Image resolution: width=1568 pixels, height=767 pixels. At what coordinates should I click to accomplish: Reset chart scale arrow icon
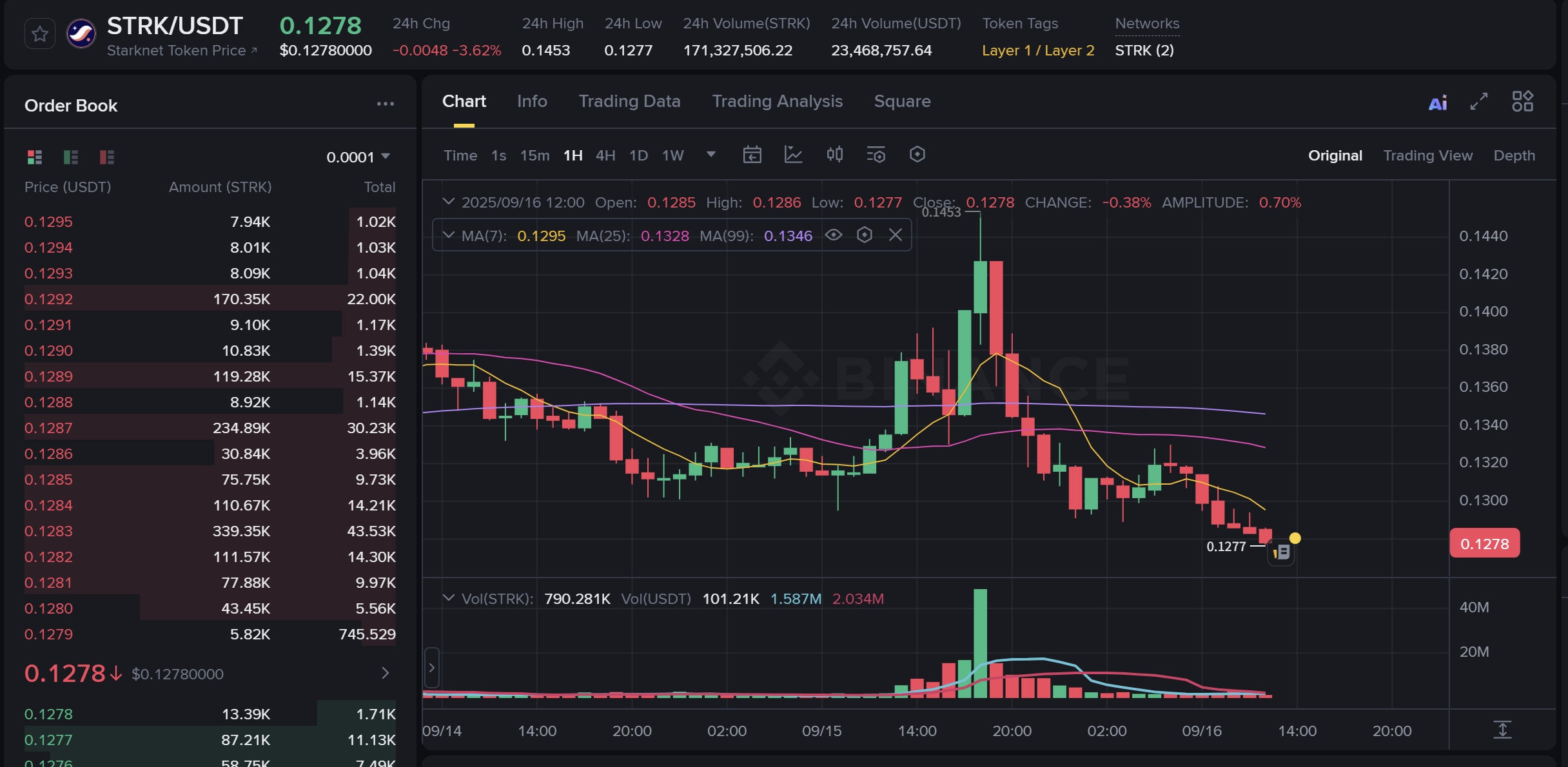tap(1502, 730)
